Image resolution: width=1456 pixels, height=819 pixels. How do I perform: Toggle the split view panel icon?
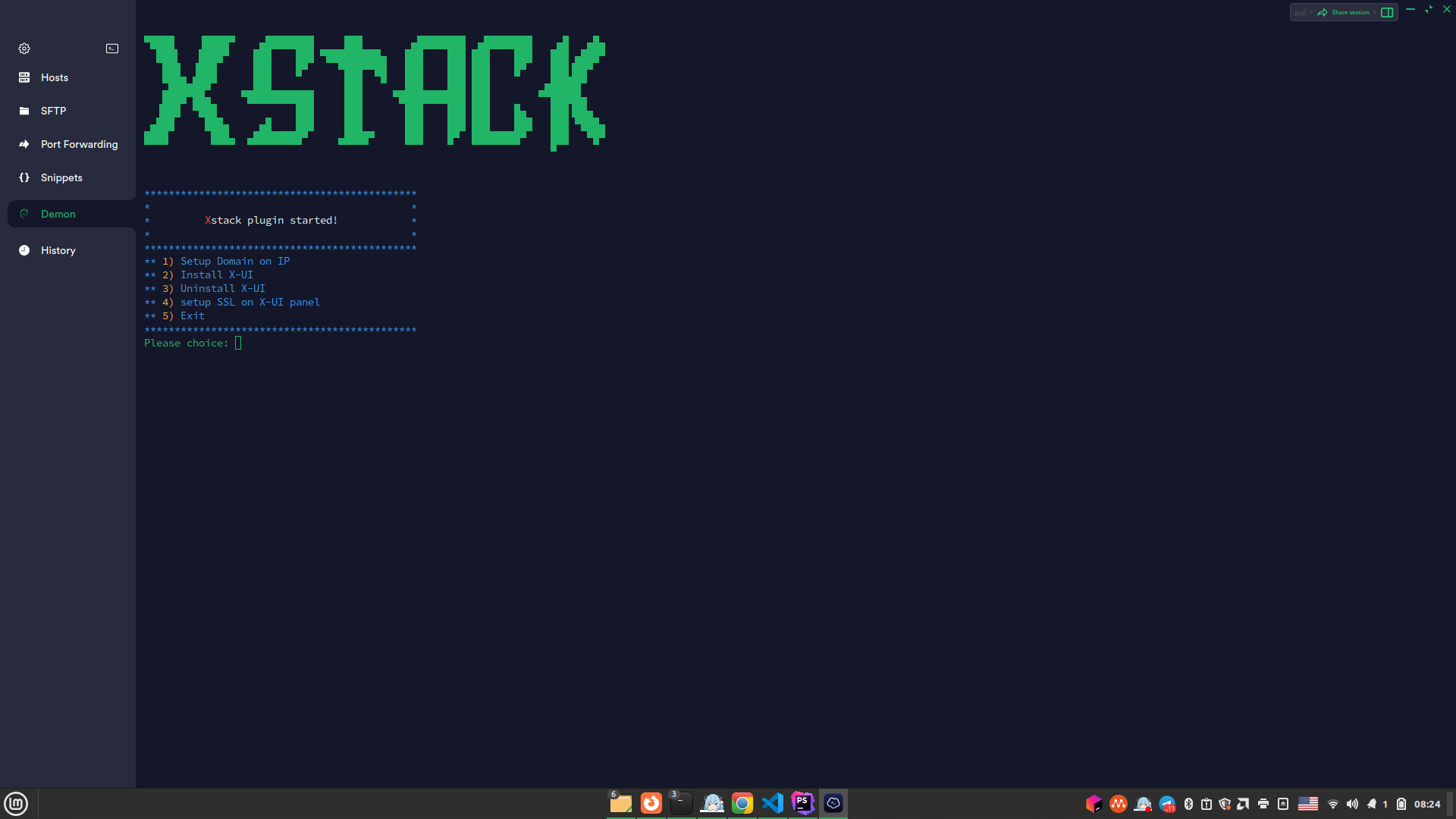1387,12
